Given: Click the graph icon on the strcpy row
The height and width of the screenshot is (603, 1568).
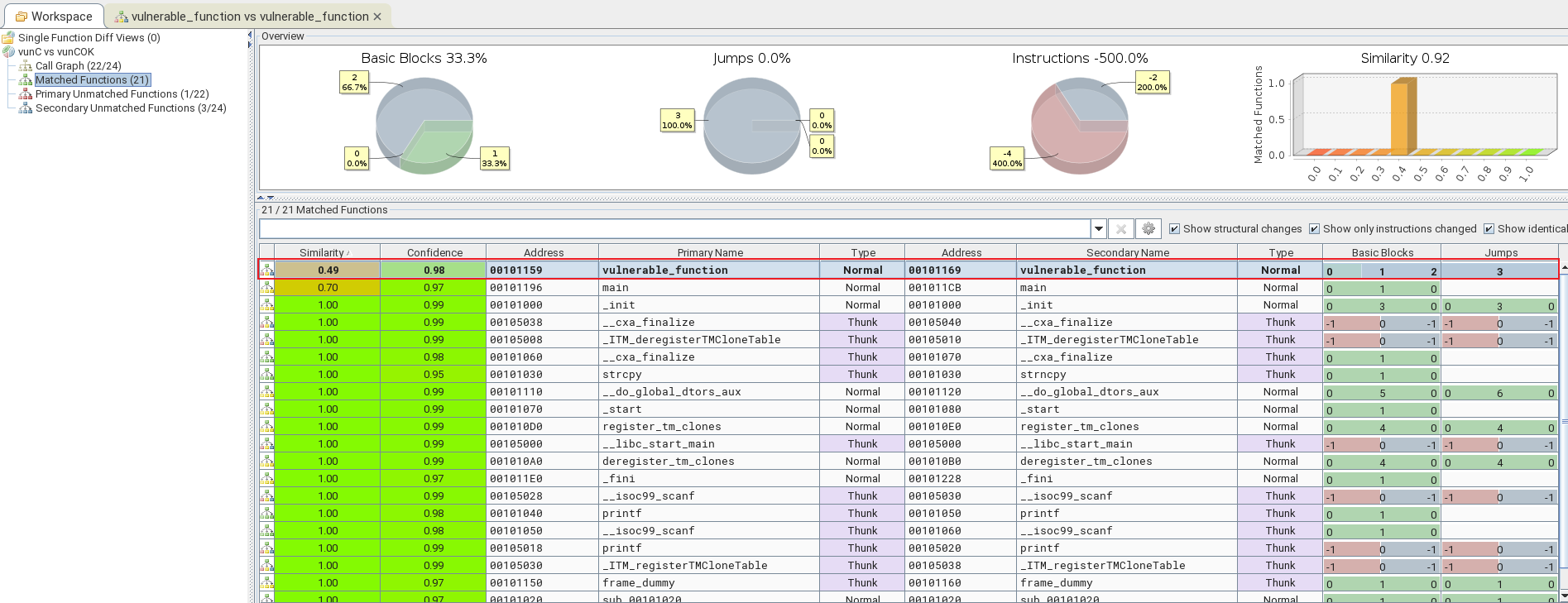Looking at the screenshot, I should (x=266, y=375).
